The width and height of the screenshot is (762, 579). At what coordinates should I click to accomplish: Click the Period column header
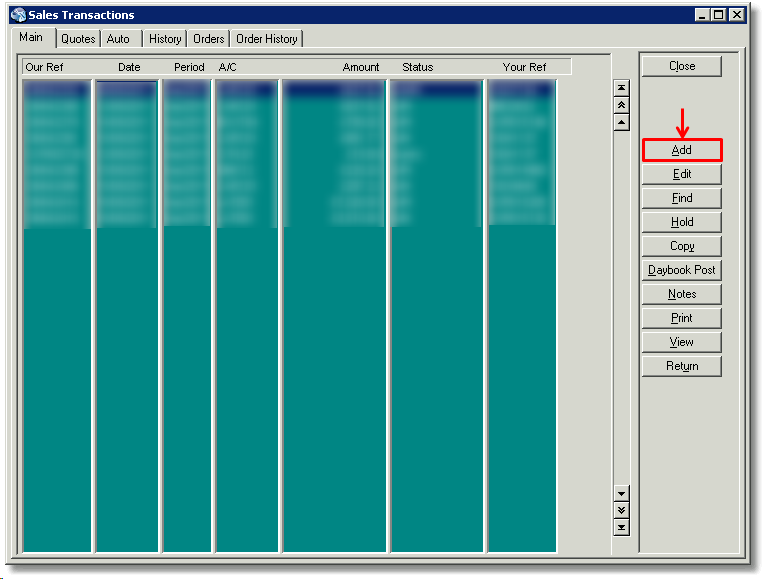[x=189, y=67]
